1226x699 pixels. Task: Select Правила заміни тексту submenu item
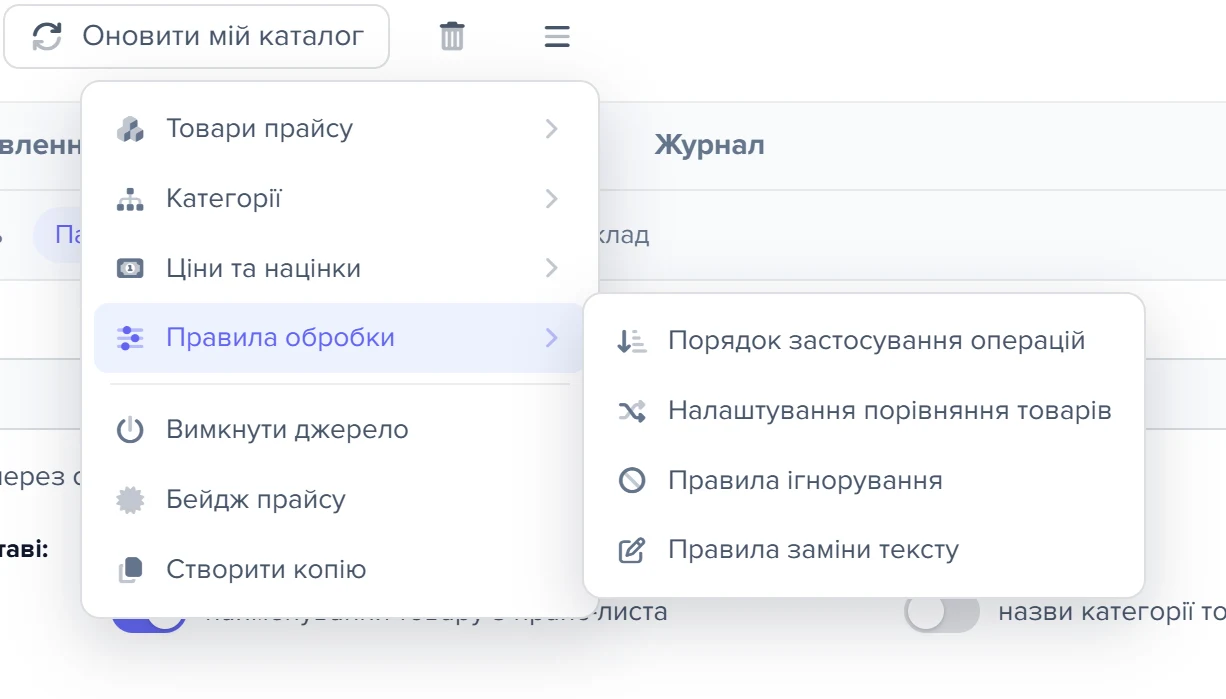[x=864, y=550]
